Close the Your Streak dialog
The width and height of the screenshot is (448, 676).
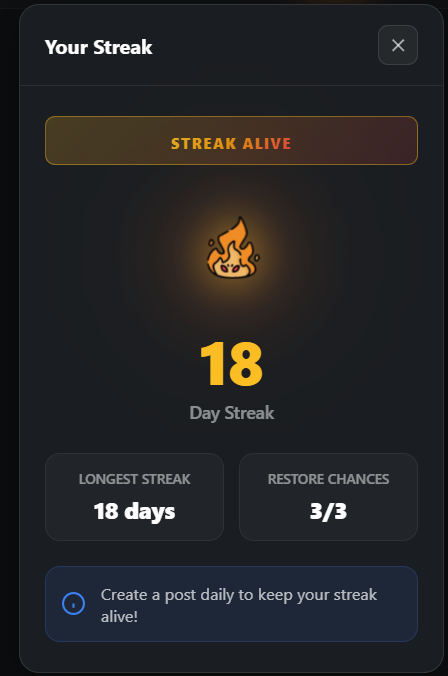(x=398, y=45)
